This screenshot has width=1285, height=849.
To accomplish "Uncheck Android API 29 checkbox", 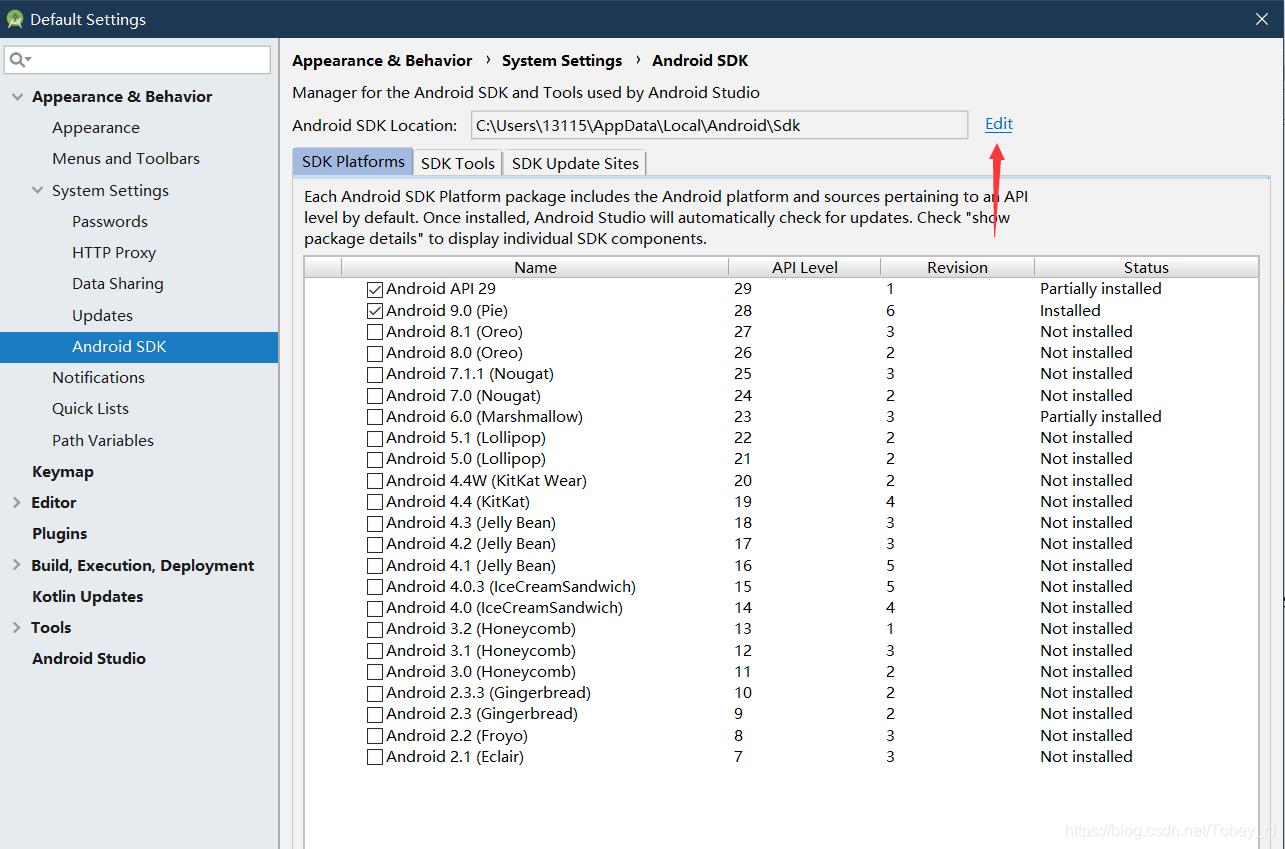I will tap(375, 289).
